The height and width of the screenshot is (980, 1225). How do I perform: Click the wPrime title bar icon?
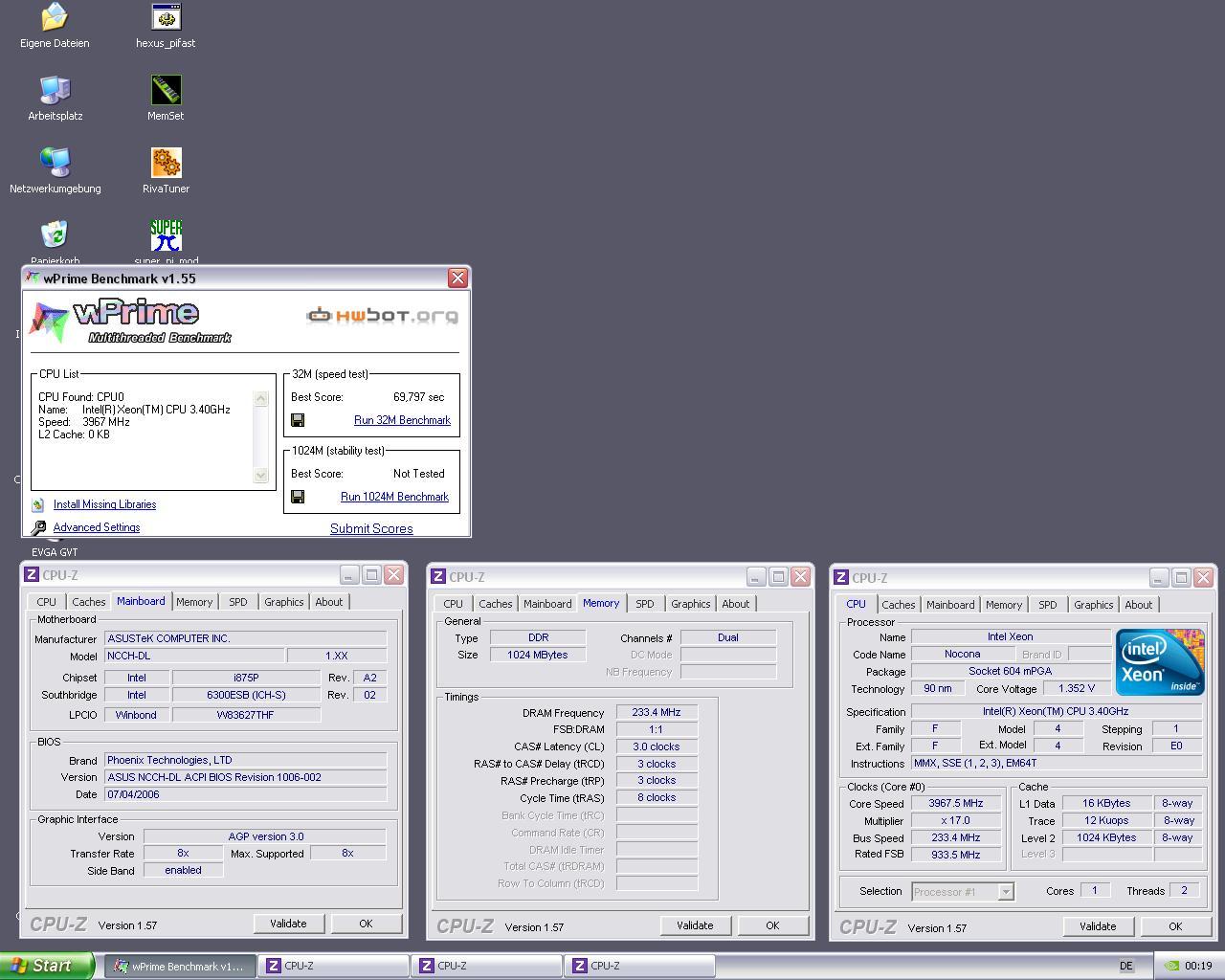(x=33, y=278)
